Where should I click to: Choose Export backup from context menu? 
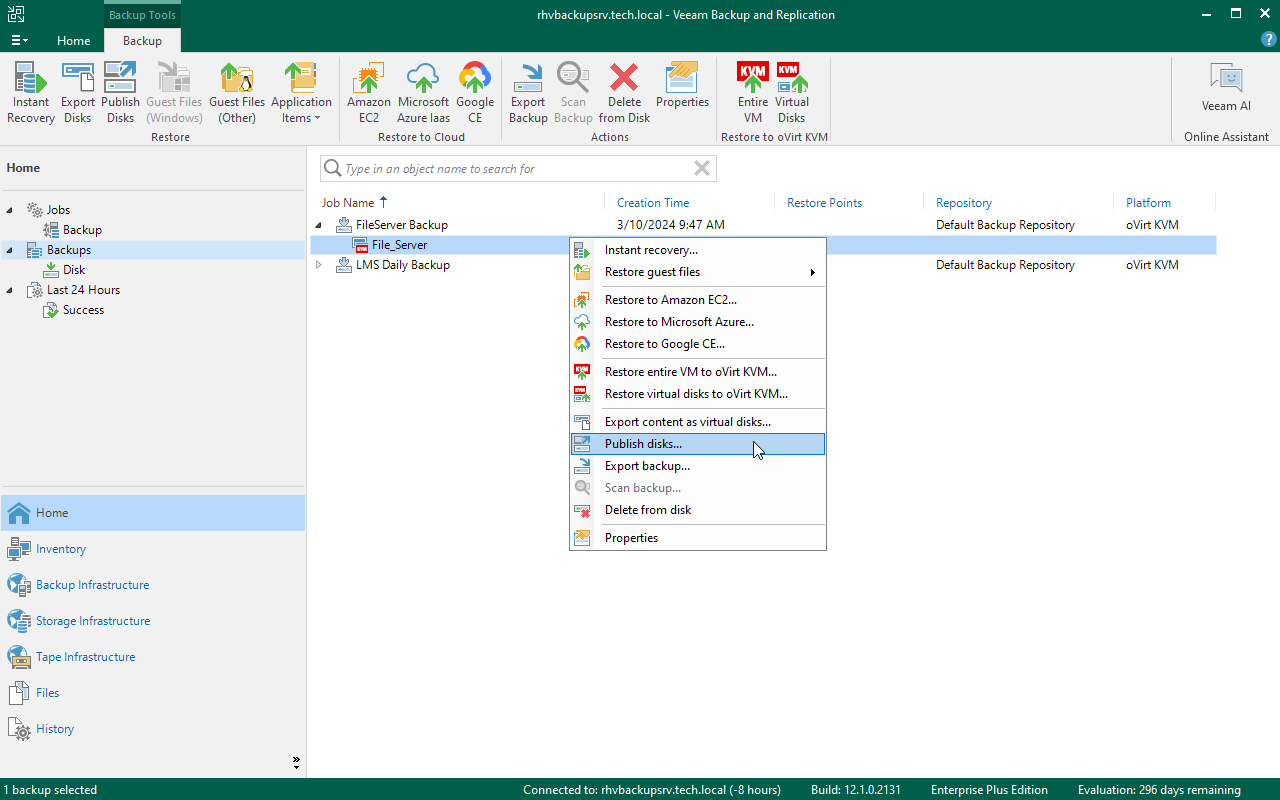tap(698, 466)
